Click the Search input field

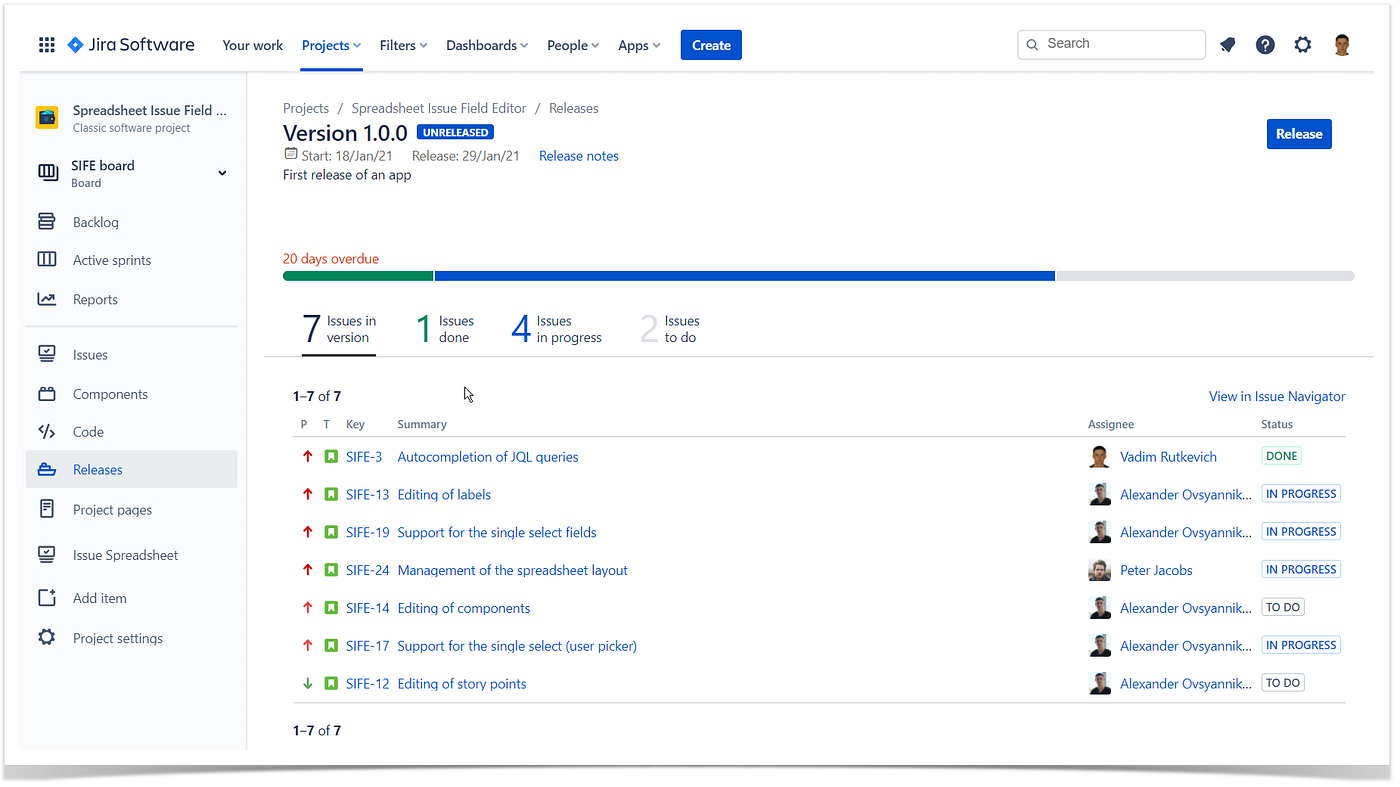tap(1111, 44)
